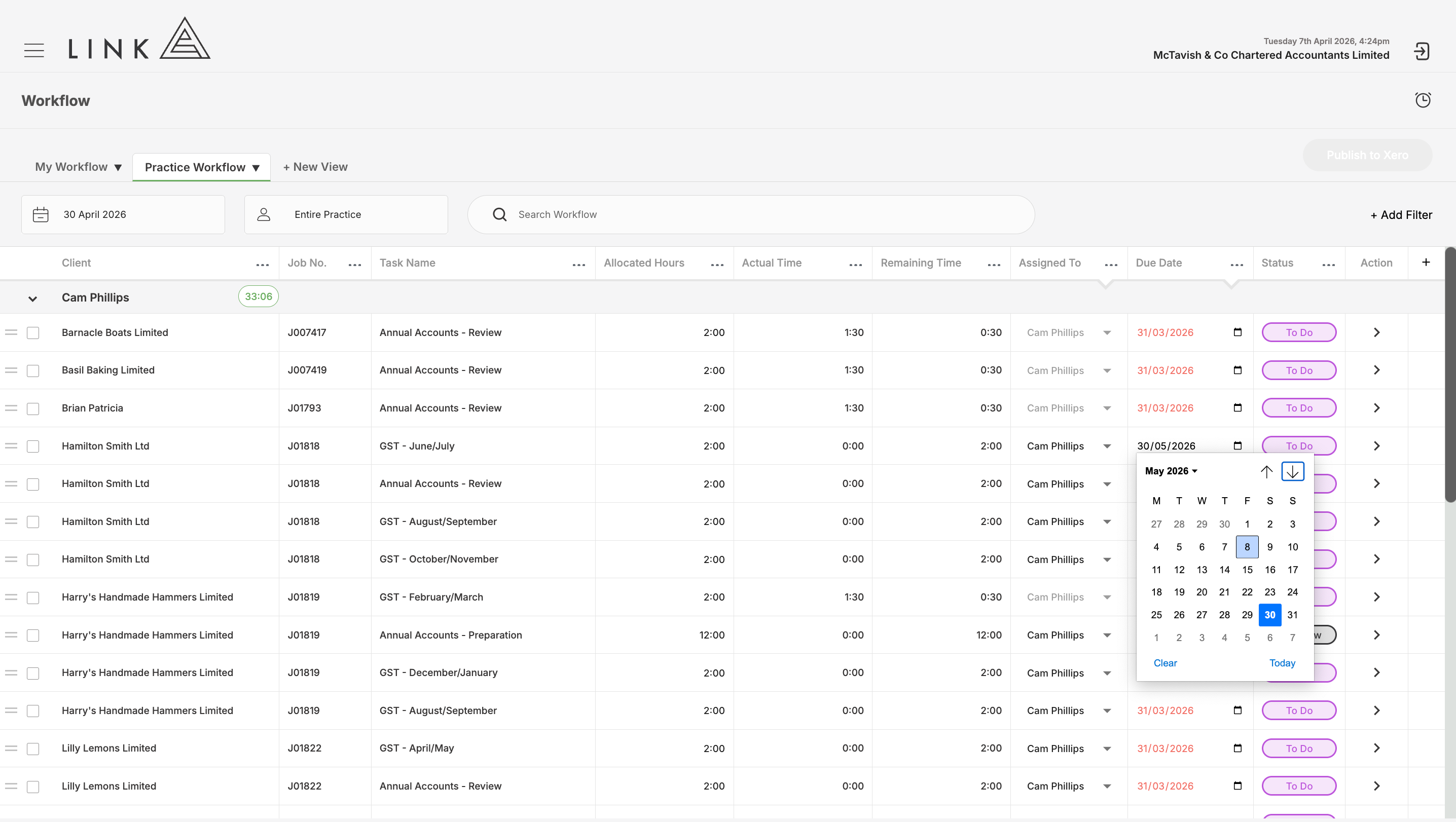Open Entire Practice staff selector
This screenshot has width=1456, height=822.
346,215
